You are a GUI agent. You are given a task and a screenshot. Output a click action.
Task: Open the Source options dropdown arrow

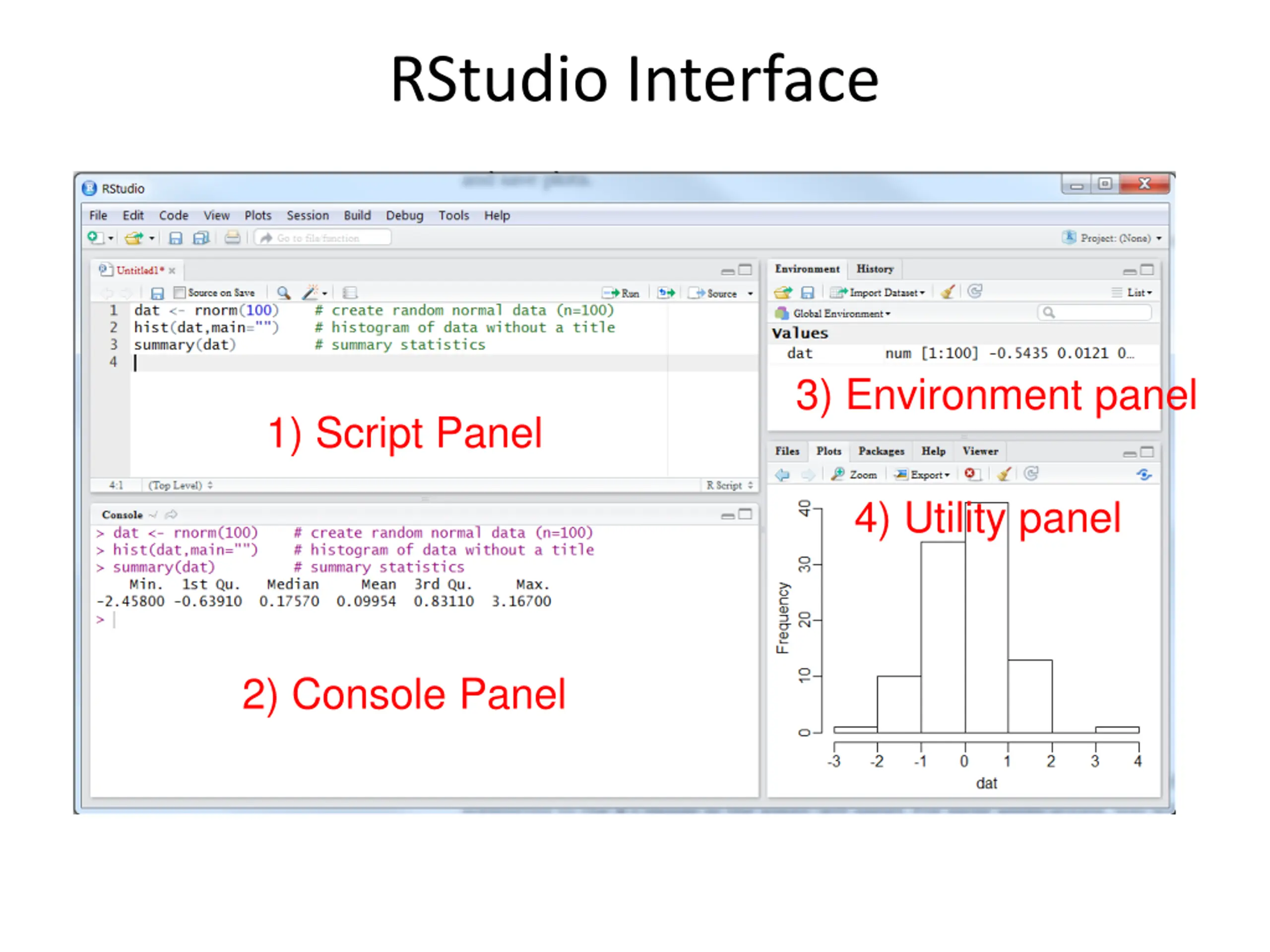coord(750,294)
